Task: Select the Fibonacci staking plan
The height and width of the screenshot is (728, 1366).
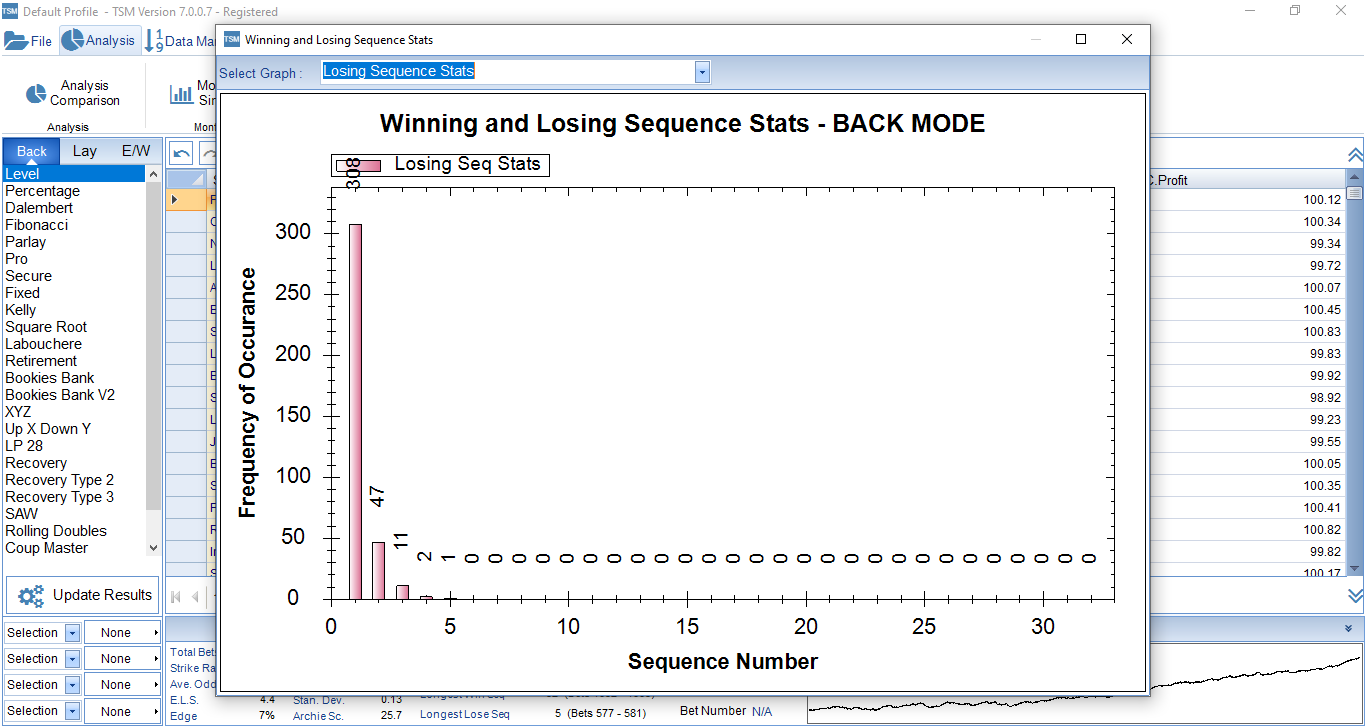Action: pos(75,225)
